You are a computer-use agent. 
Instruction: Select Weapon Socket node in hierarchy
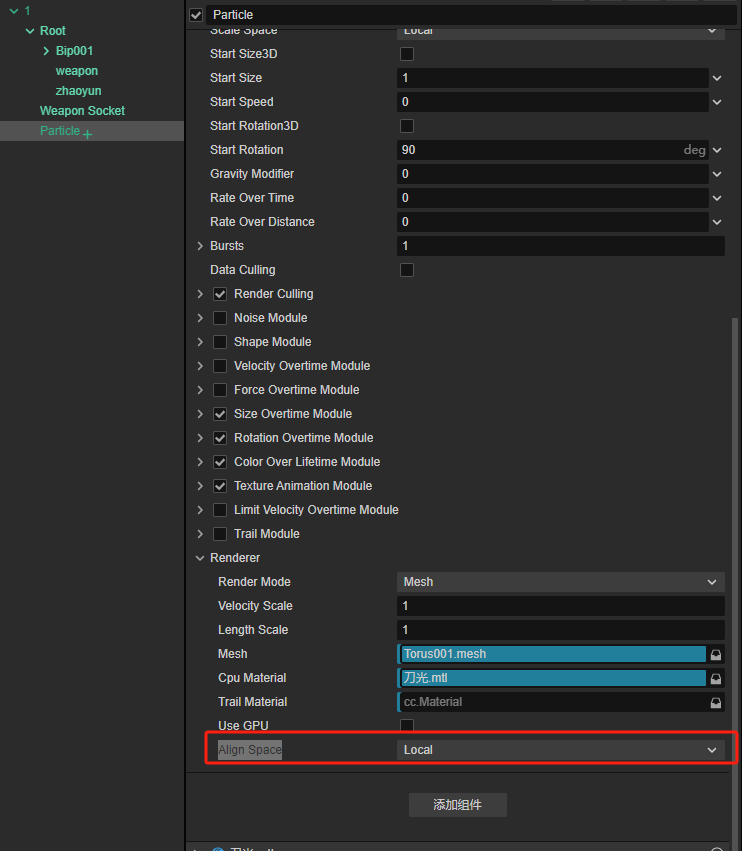pos(82,111)
